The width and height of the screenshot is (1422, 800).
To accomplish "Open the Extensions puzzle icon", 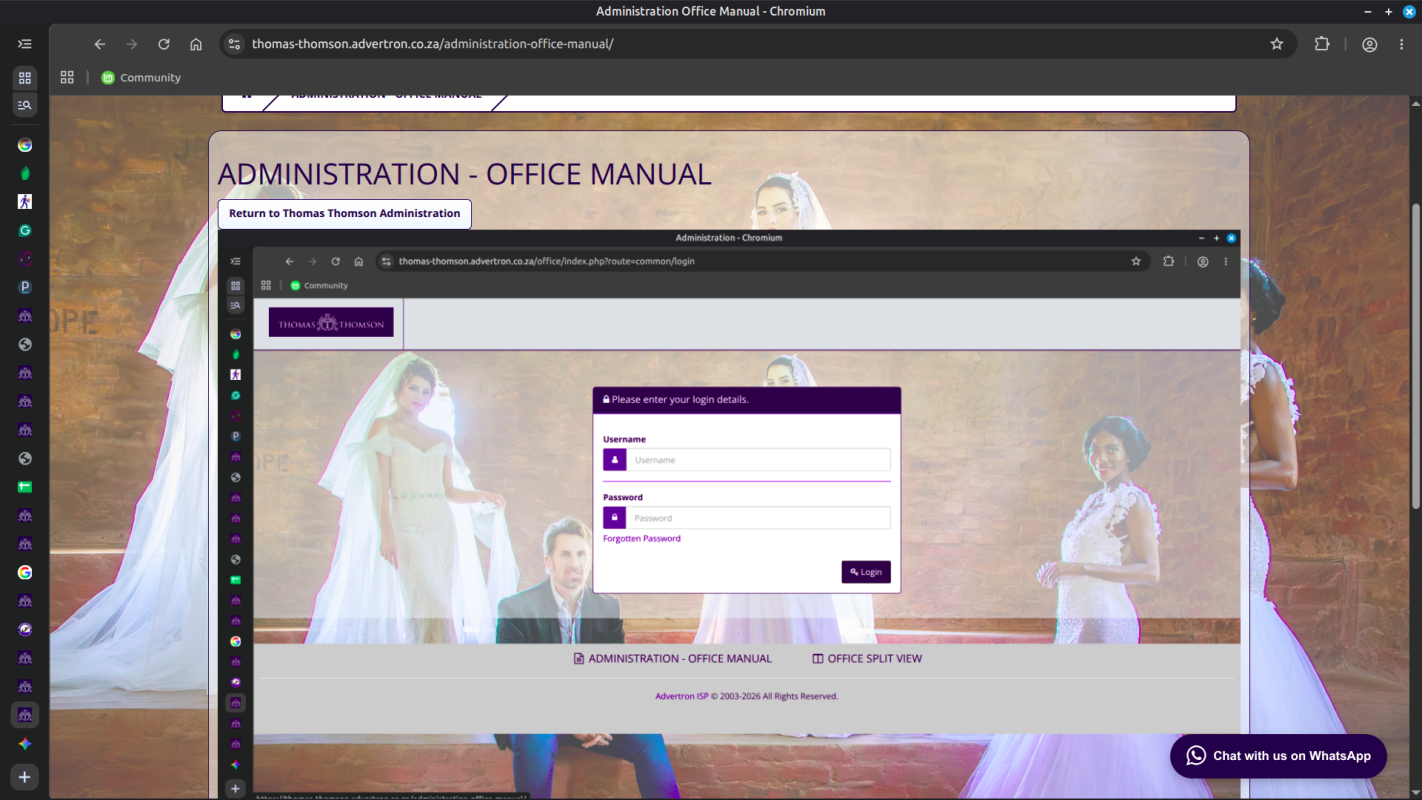I will click(1322, 44).
